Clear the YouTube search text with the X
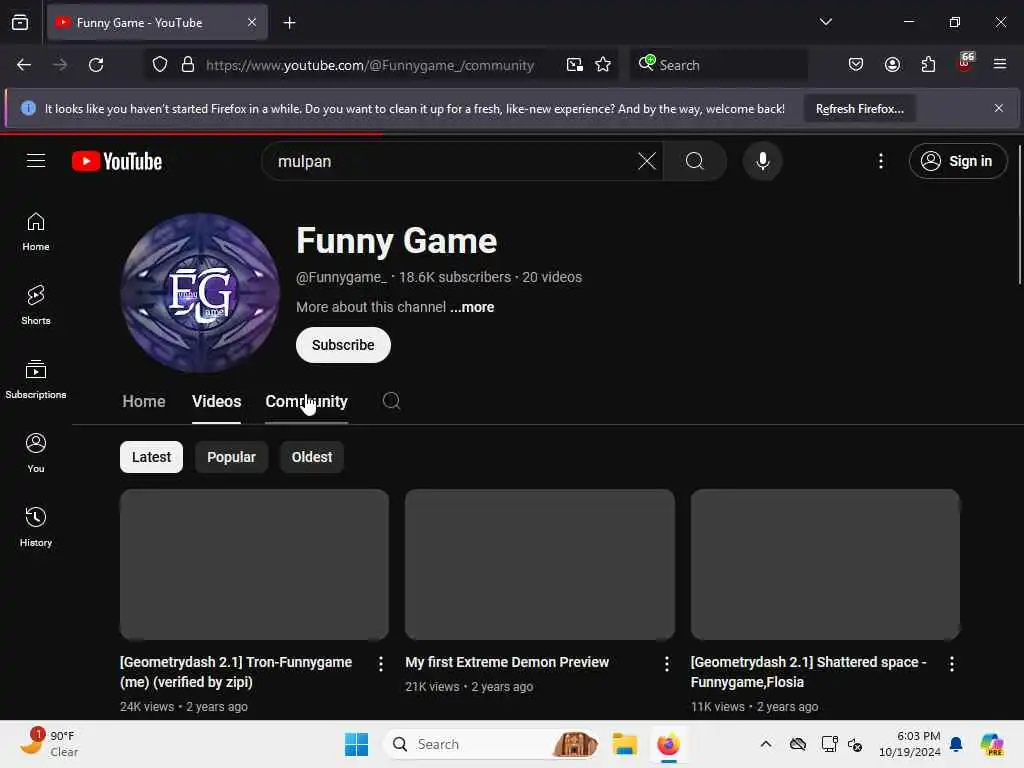Image resolution: width=1024 pixels, height=768 pixels. tap(647, 161)
